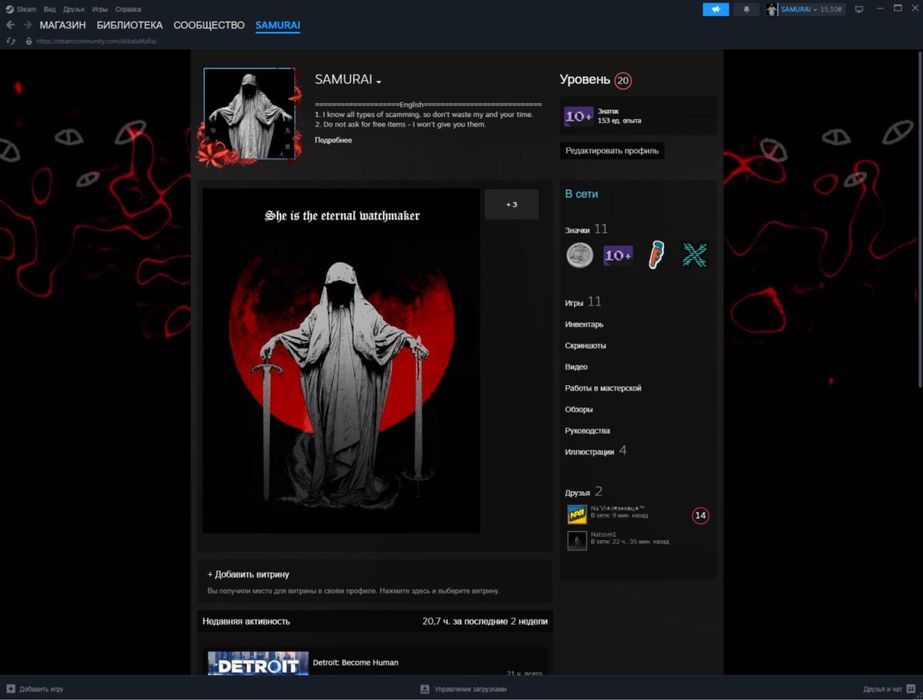Click the URL address field

pyautogui.click(x=97, y=41)
